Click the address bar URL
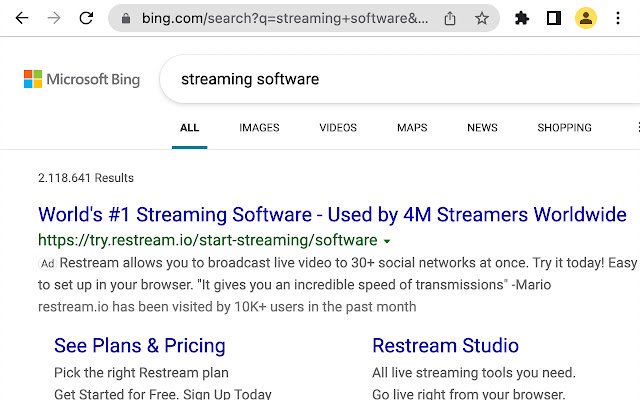 (285, 18)
